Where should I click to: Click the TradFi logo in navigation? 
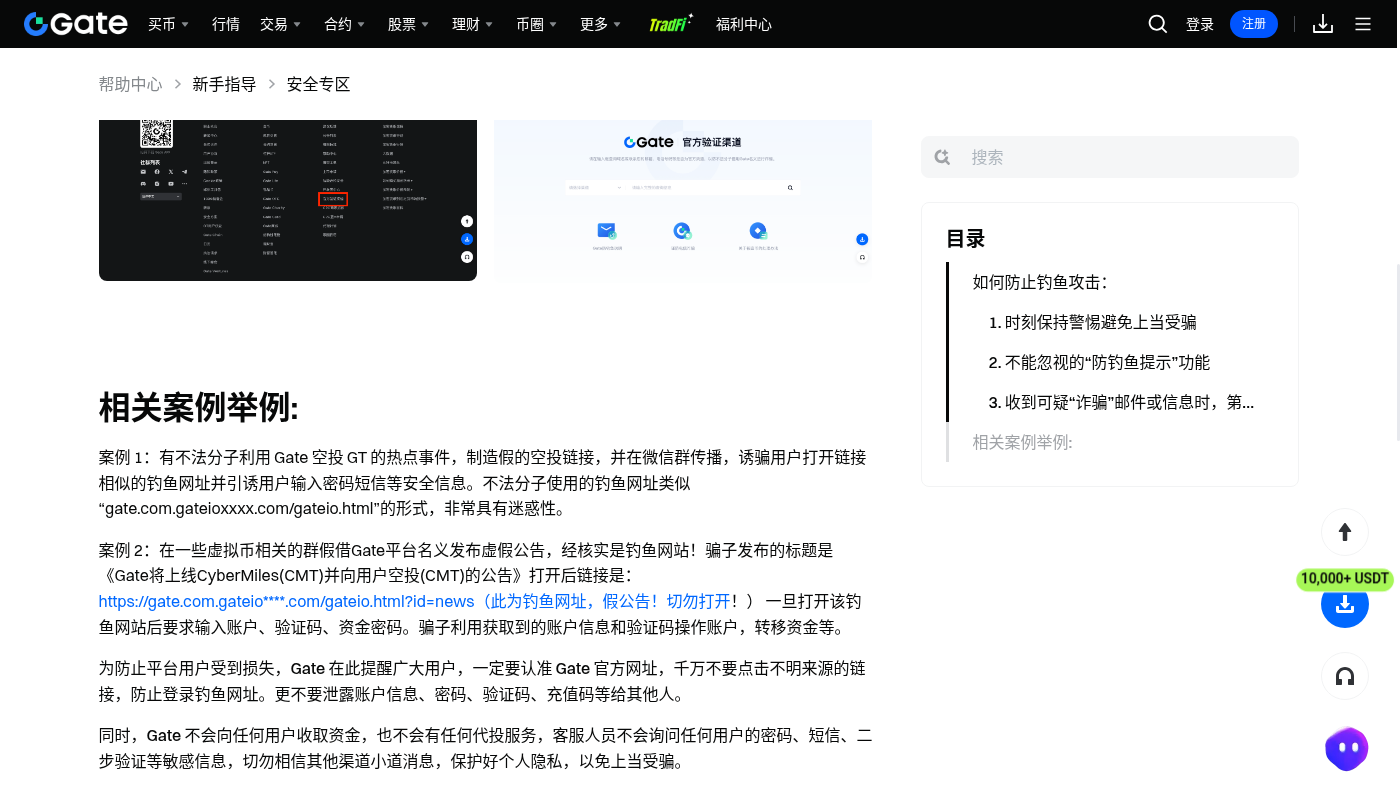[x=671, y=24]
